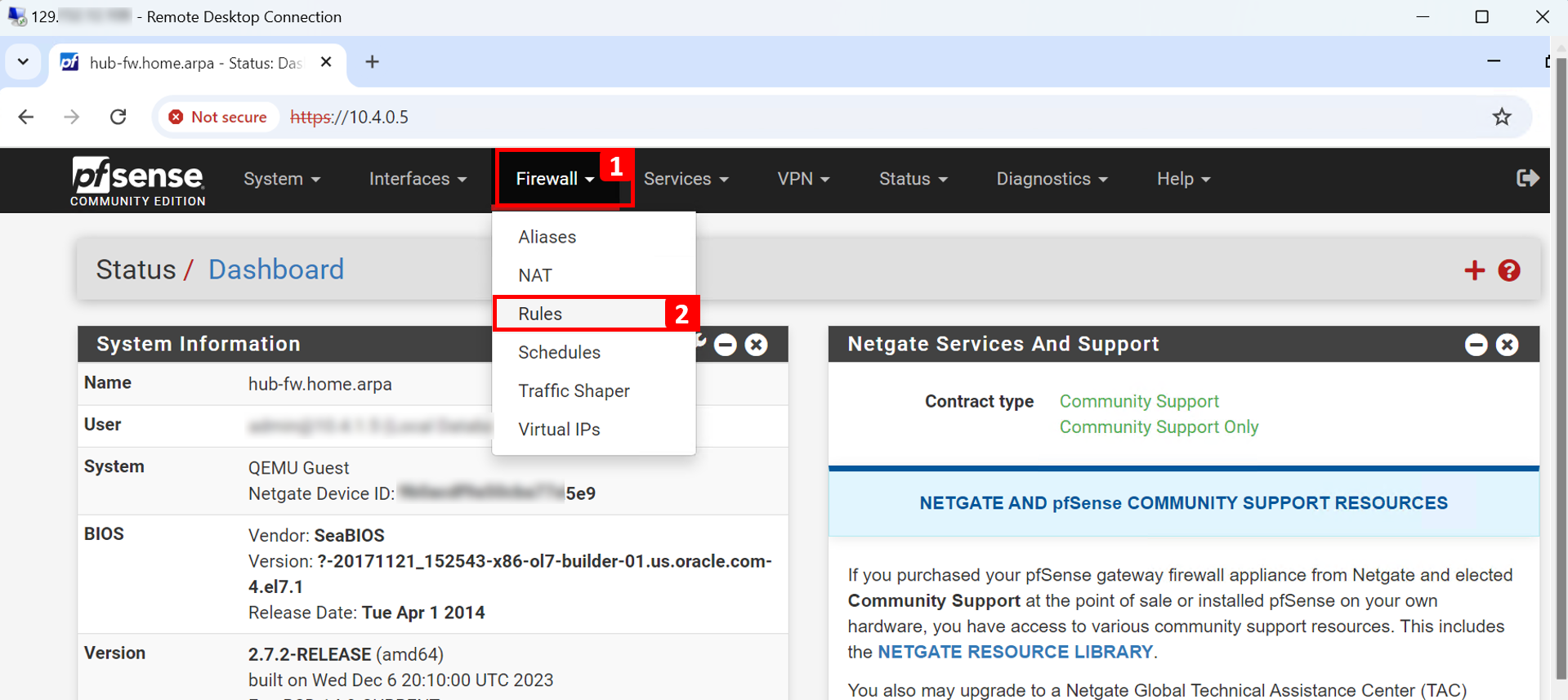
Task: Open the VPN menu
Action: [803, 179]
